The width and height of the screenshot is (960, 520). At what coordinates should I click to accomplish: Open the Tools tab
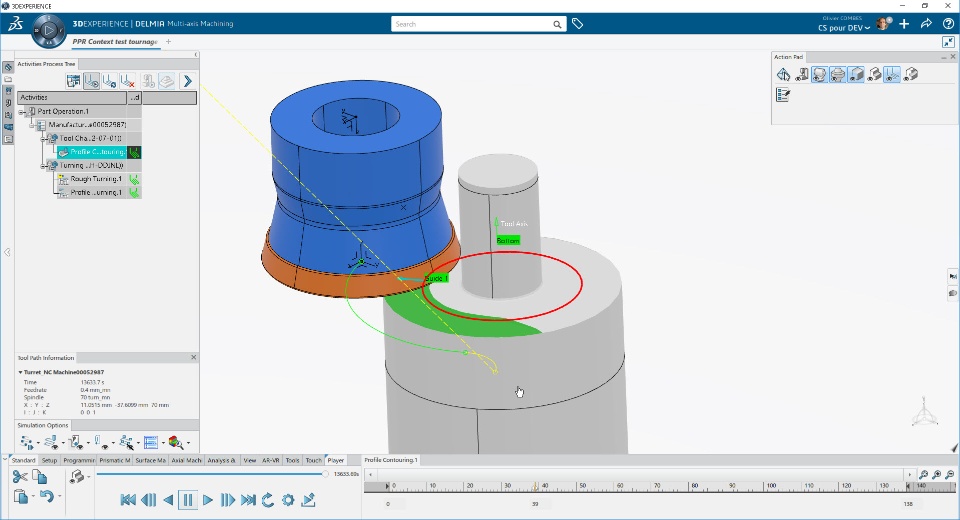293,460
